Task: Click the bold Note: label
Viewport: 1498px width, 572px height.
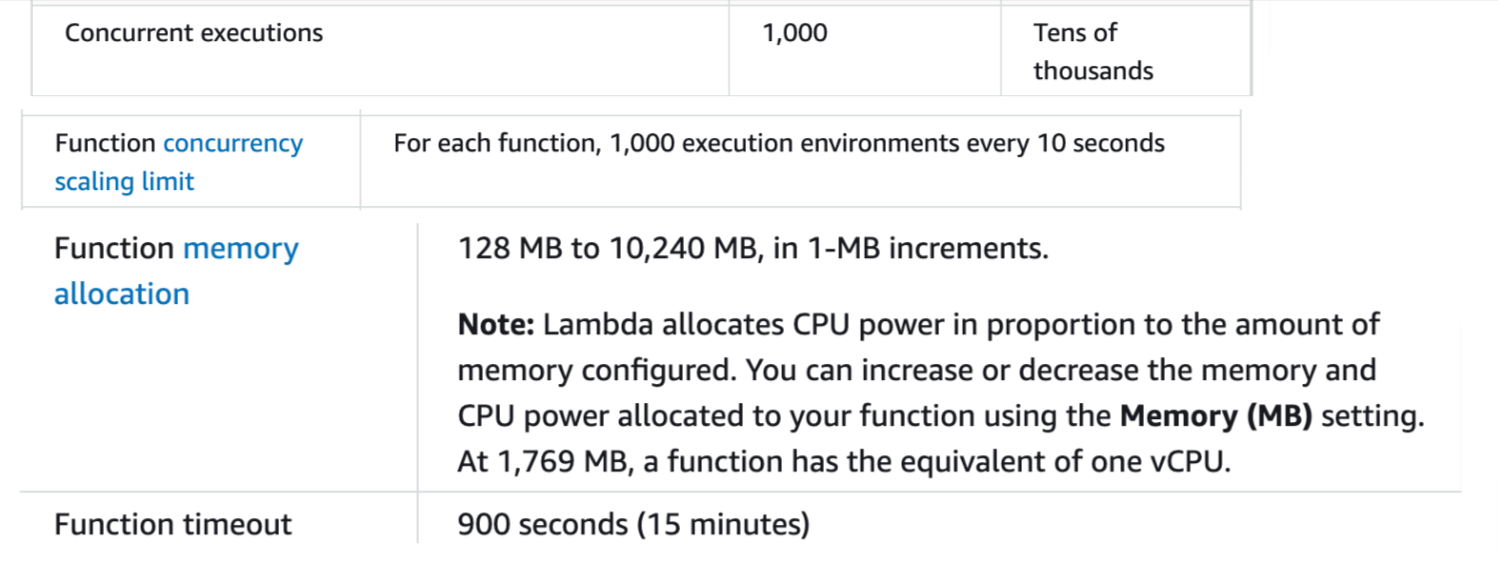Action: click(498, 325)
